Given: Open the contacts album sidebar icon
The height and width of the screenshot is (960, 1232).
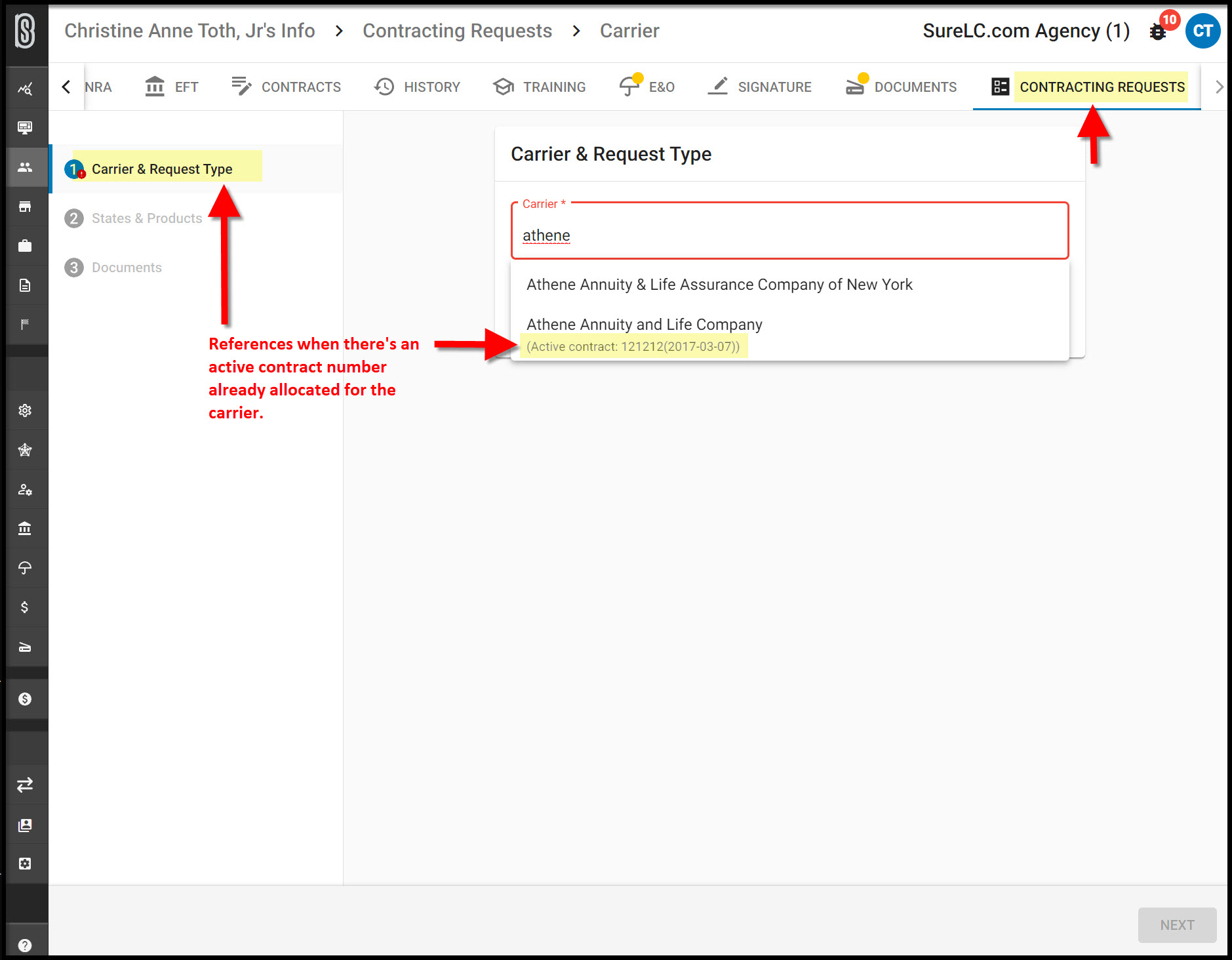Looking at the screenshot, I should pyautogui.click(x=25, y=825).
